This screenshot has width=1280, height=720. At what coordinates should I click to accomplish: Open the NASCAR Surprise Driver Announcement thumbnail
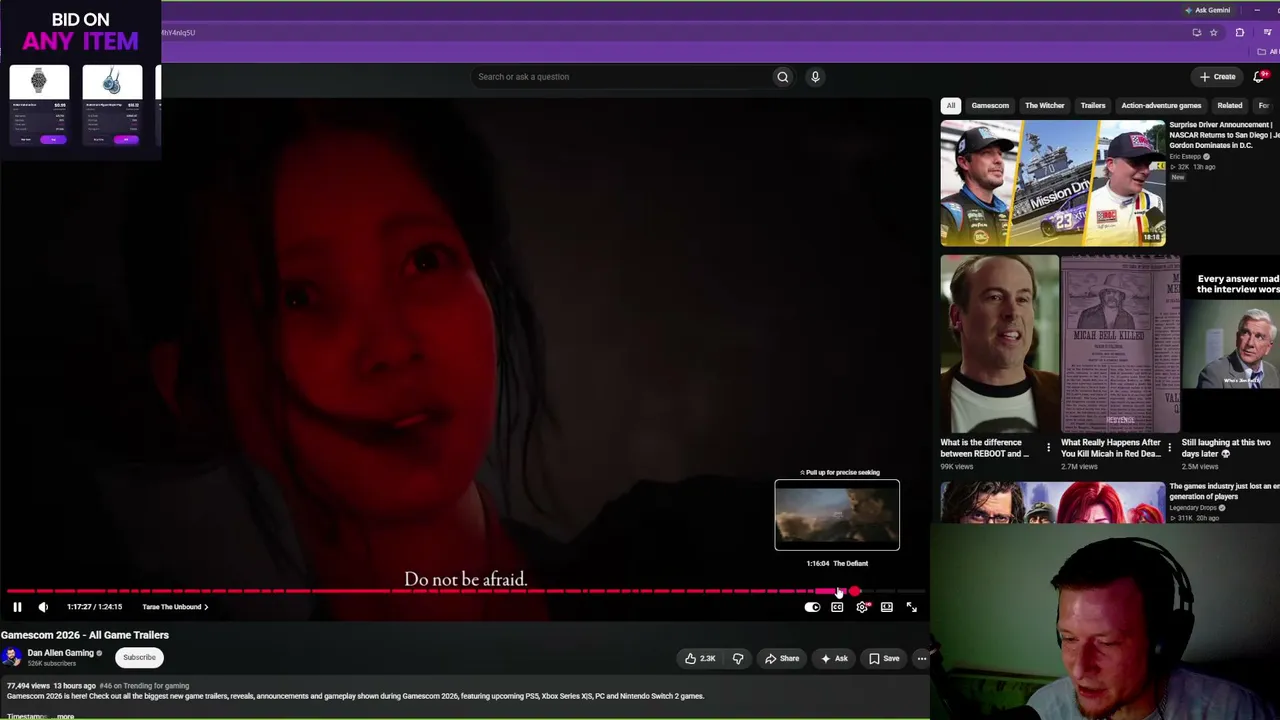point(1053,183)
